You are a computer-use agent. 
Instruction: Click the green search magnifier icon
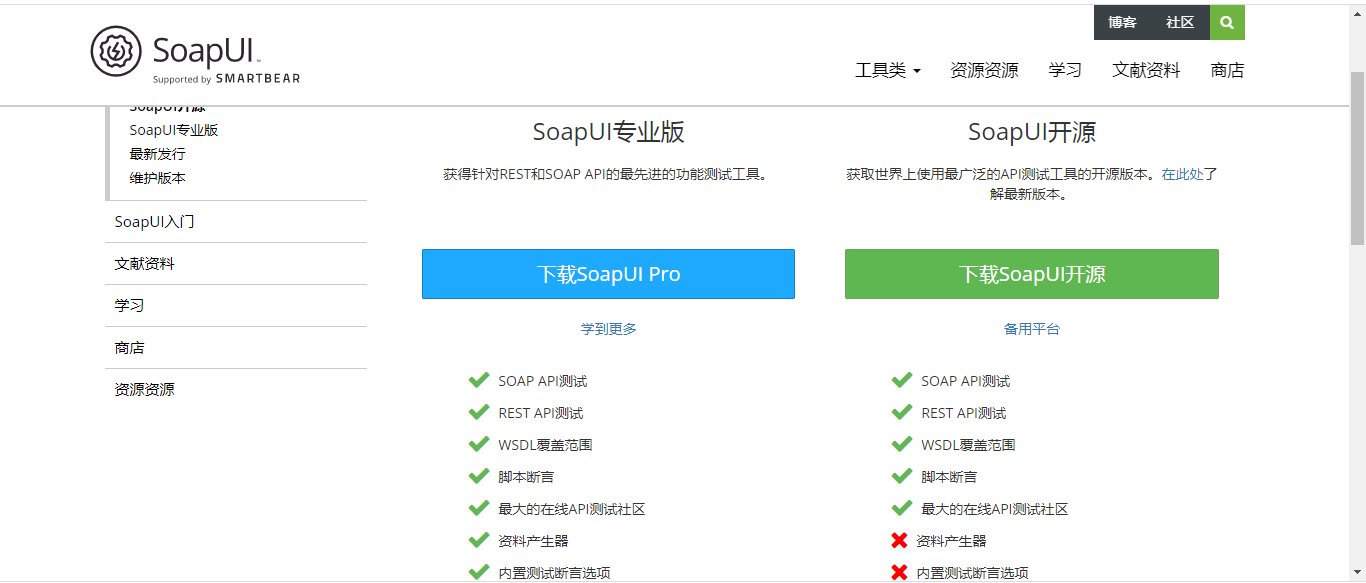click(x=1227, y=22)
